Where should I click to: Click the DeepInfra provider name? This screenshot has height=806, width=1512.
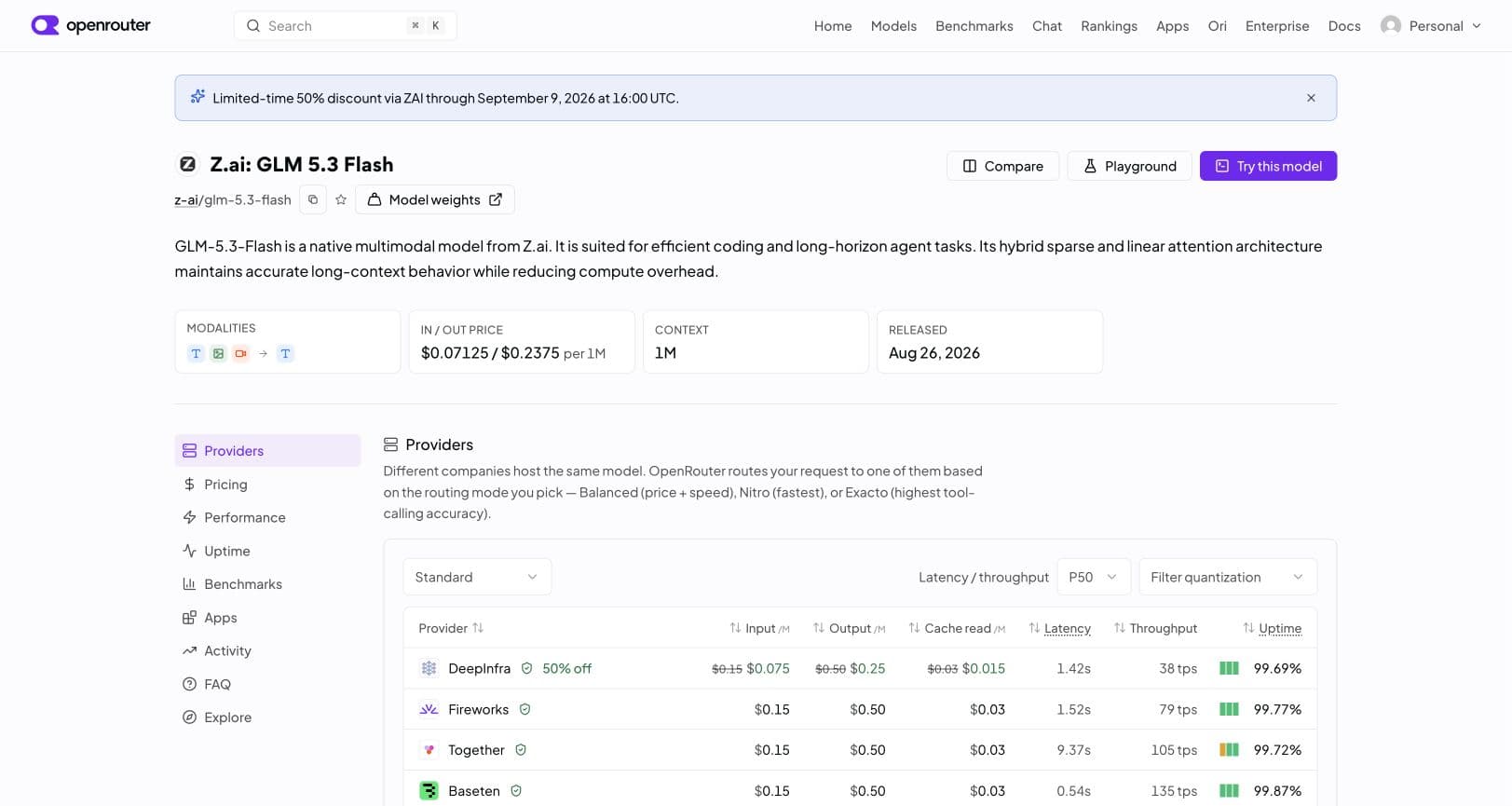(479, 668)
